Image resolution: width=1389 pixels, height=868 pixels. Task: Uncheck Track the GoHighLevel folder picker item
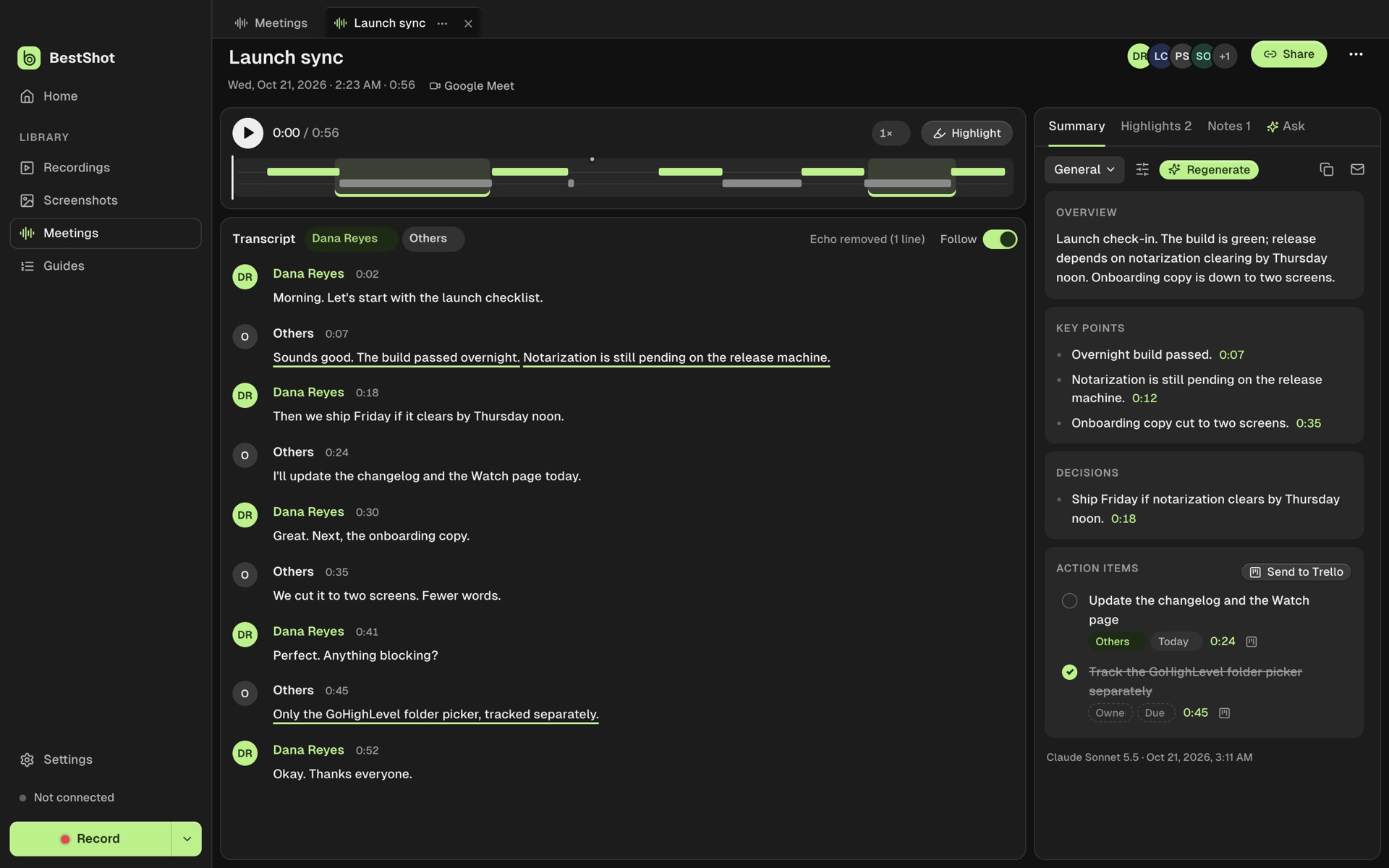[1069, 673]
